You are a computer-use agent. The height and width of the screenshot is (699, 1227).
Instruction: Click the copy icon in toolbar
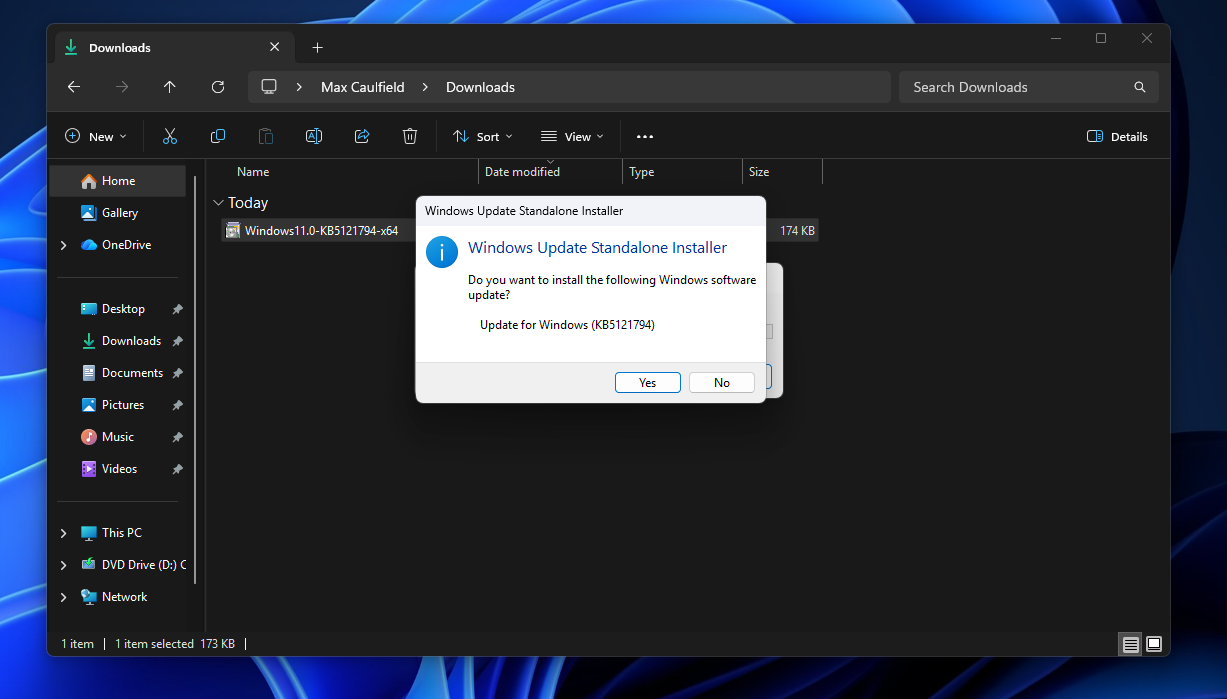coord(218,136)
